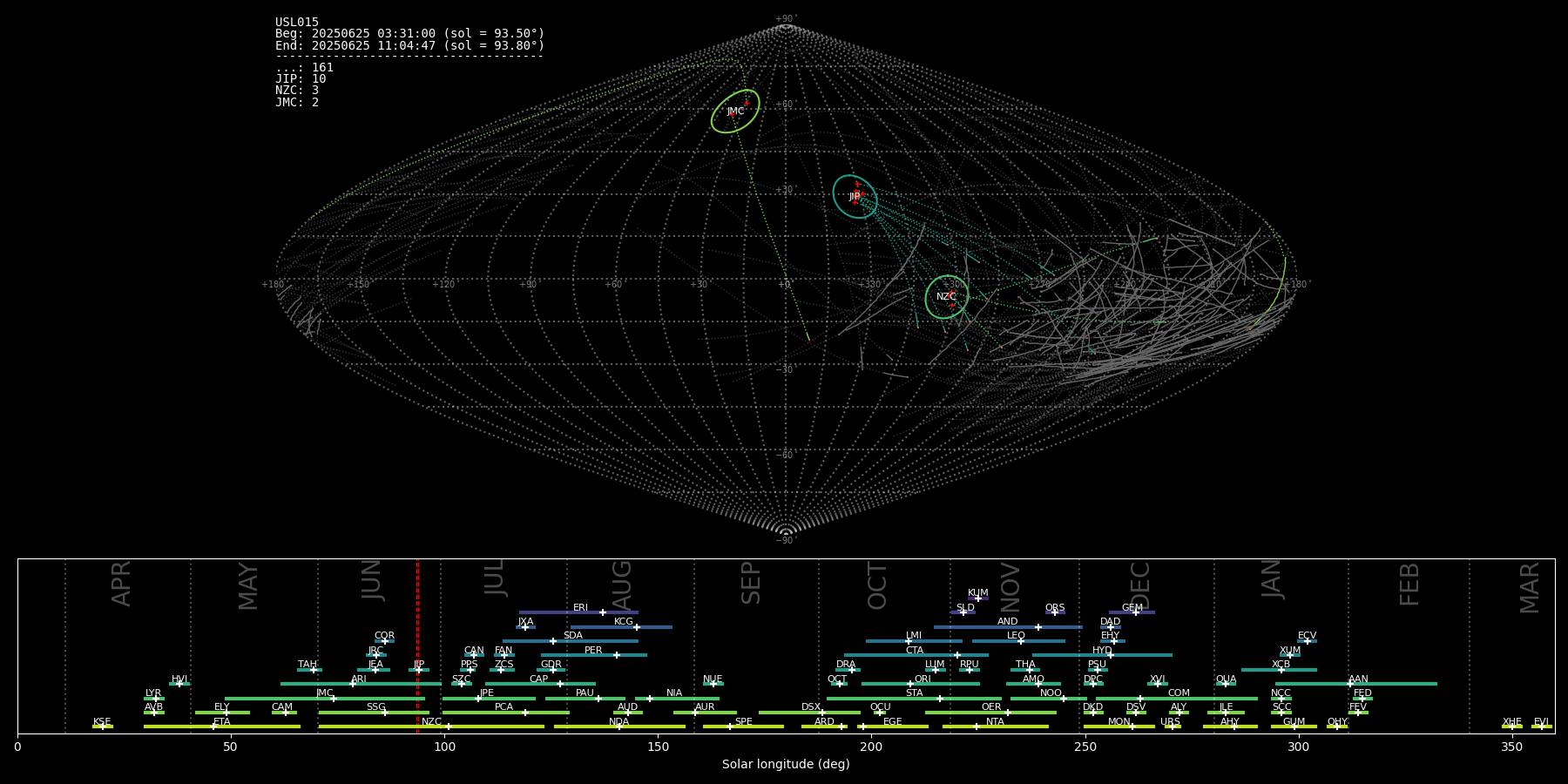Select the GEM shower label in the timeline
Image resolution: width=1568 pixels, height=784 pixels.
1132,608
